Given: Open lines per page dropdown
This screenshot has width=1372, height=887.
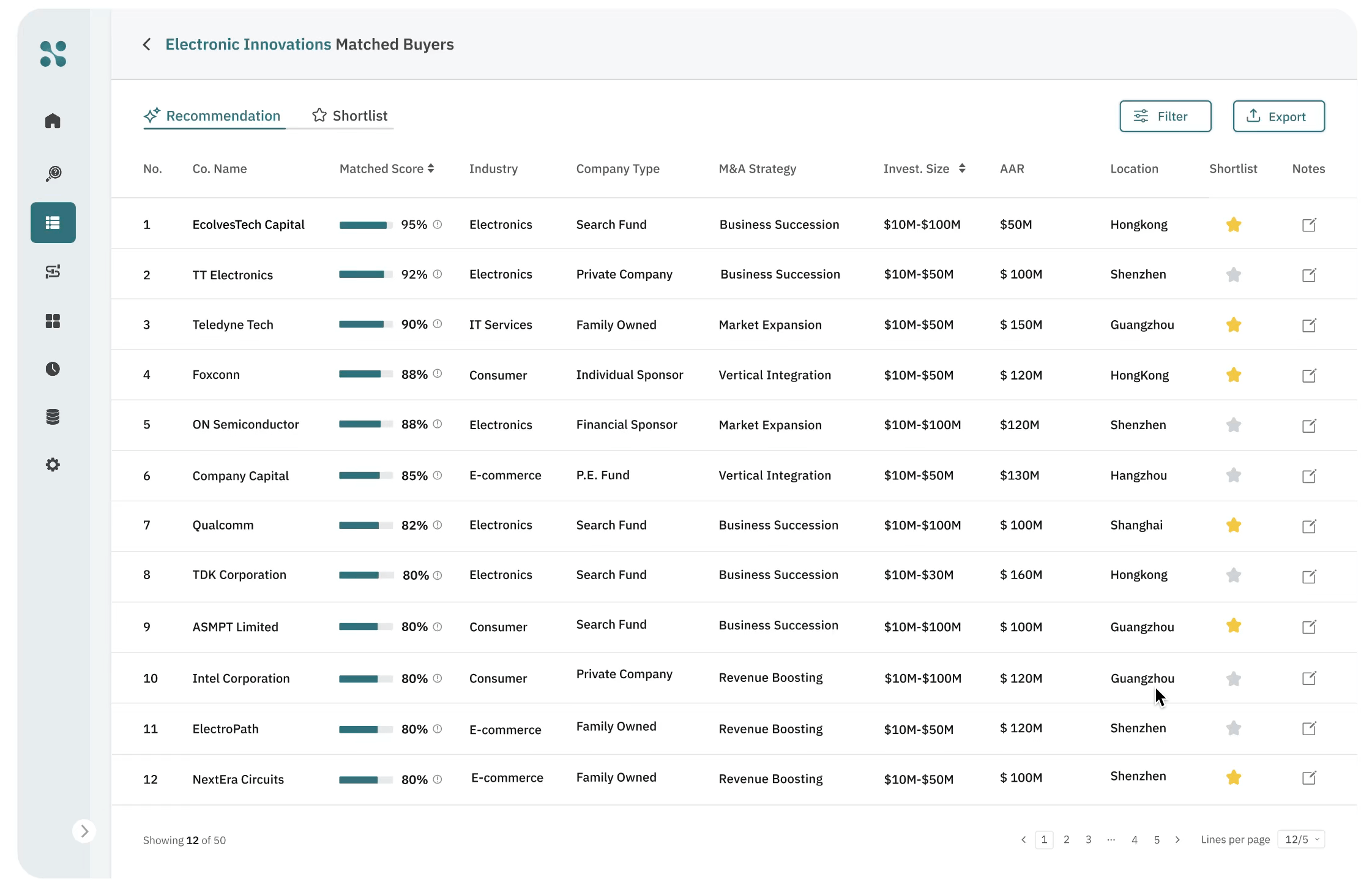Looking at the screenshot, I should pos(1301,839).
